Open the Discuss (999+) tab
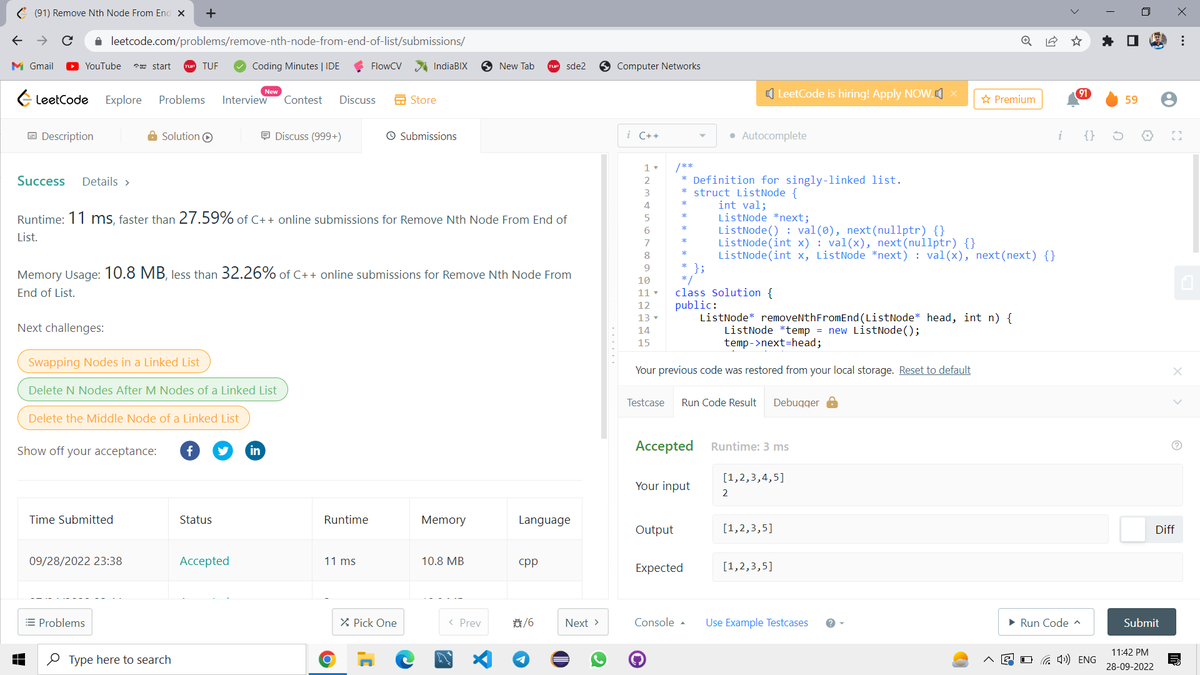The width and height of the screenshot is (1200, 675). coord(300,136)
